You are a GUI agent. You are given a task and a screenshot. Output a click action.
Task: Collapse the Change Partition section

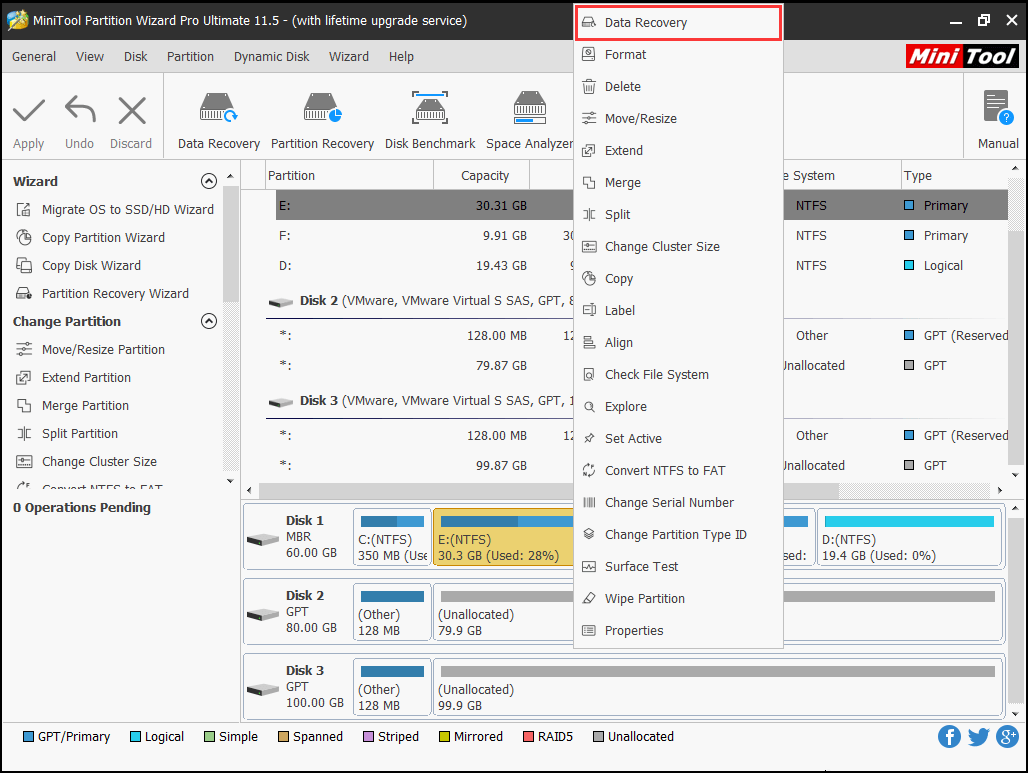tap(208, 321)
